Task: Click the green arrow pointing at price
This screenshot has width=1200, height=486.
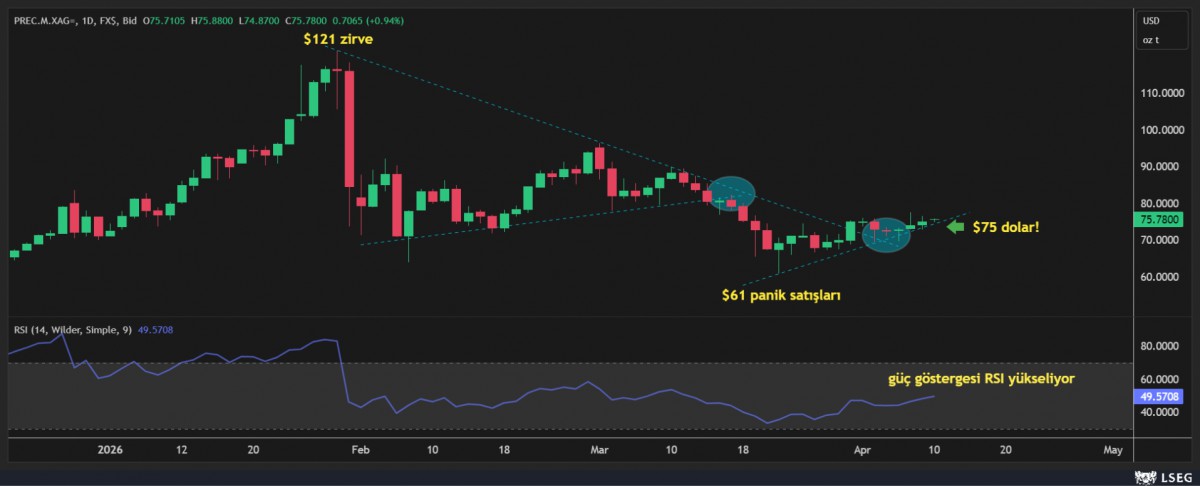Action: 955,228
